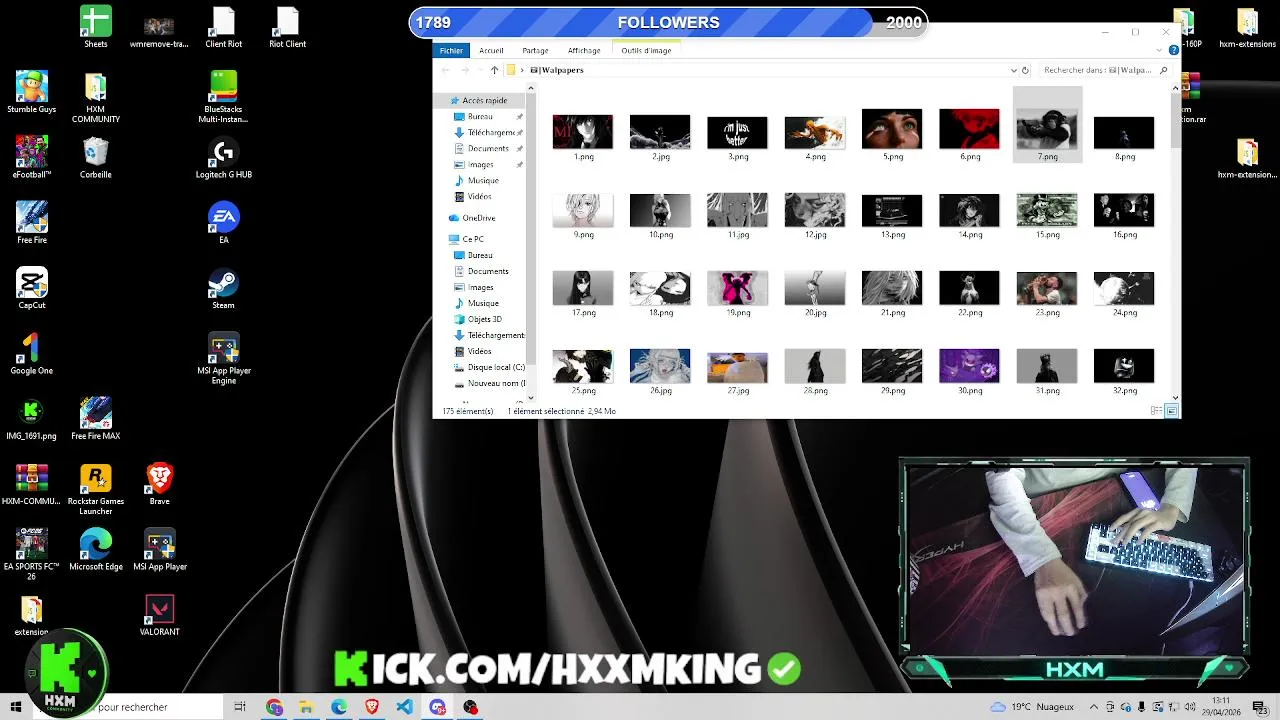Switch Explorer to large thumbnails view

click(x=1172, y=411)
